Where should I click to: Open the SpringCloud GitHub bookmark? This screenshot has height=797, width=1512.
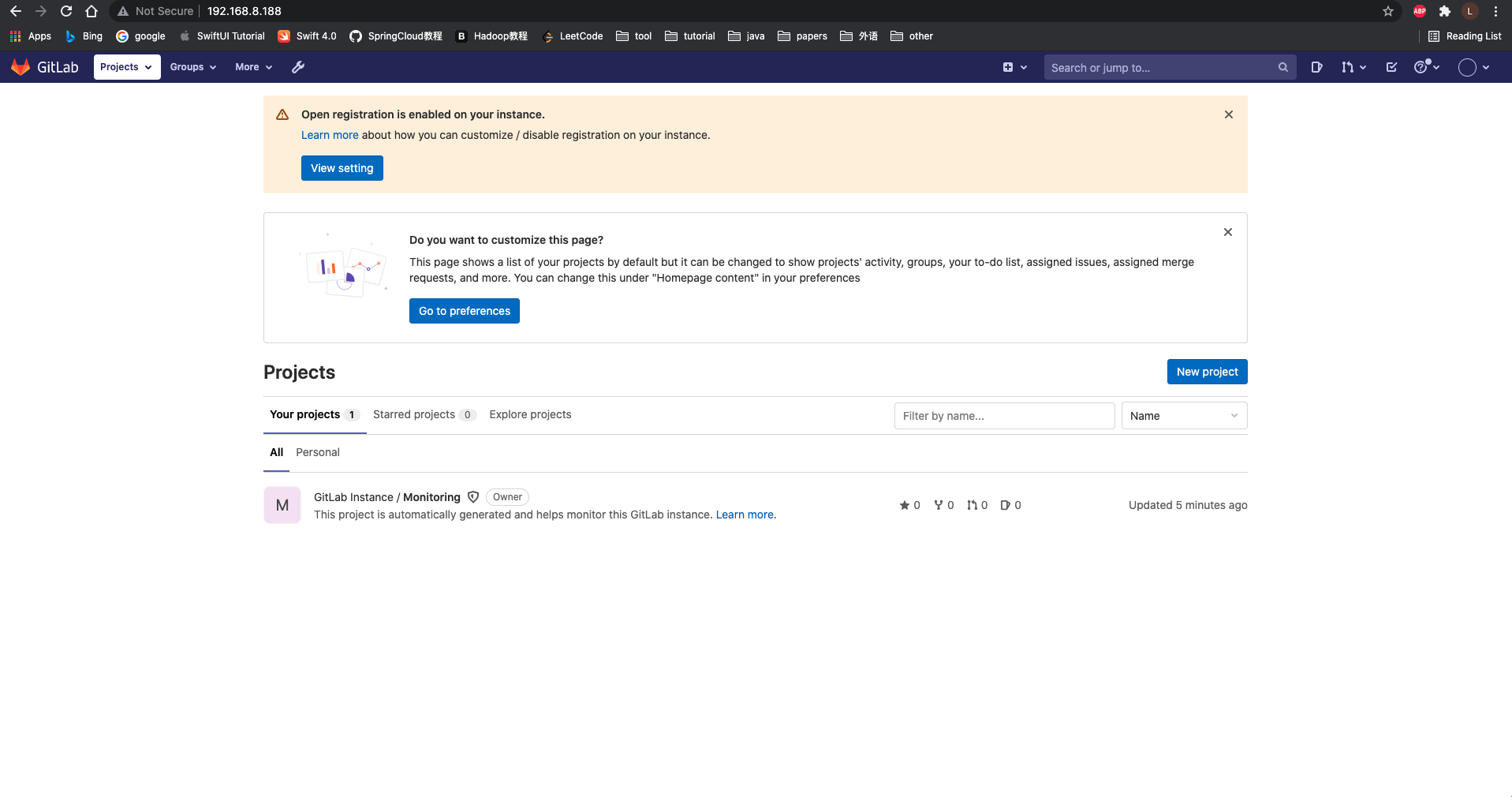396,36
